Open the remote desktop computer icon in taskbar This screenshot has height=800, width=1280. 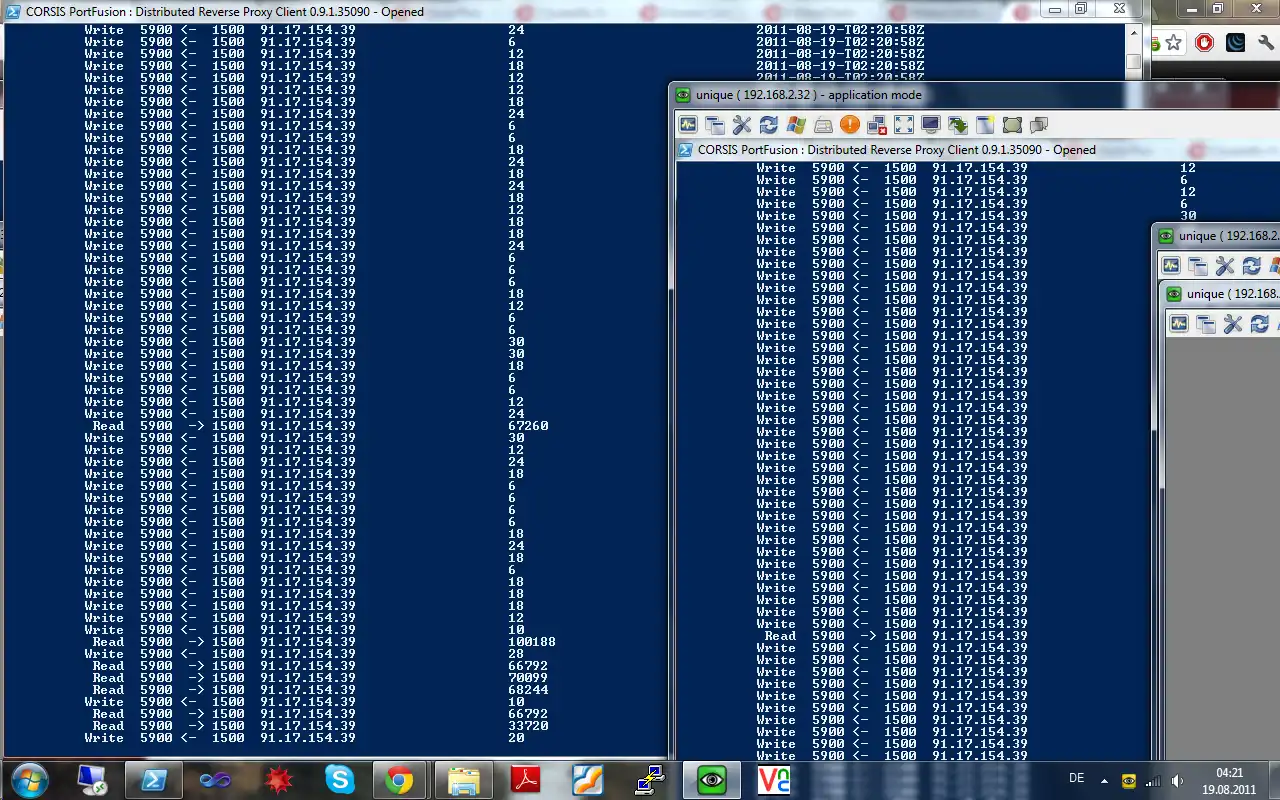point(92,779)
